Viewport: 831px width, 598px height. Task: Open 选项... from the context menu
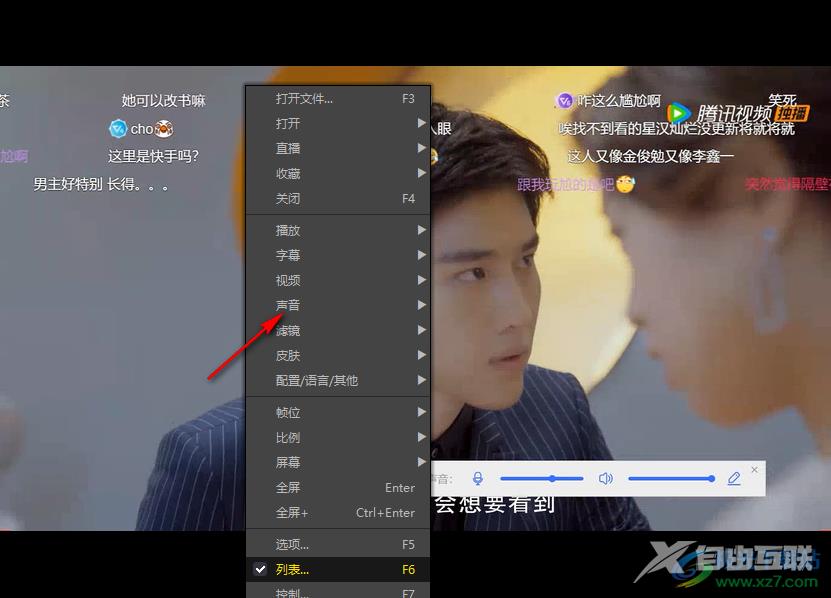[338, 544]
